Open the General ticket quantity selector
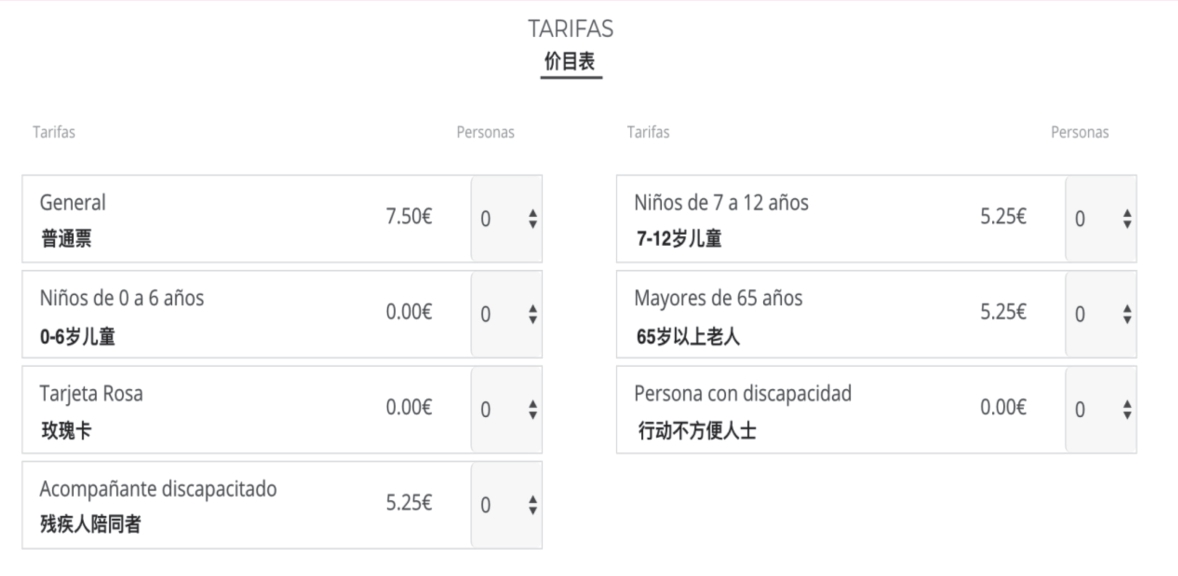 click(507, 219)
